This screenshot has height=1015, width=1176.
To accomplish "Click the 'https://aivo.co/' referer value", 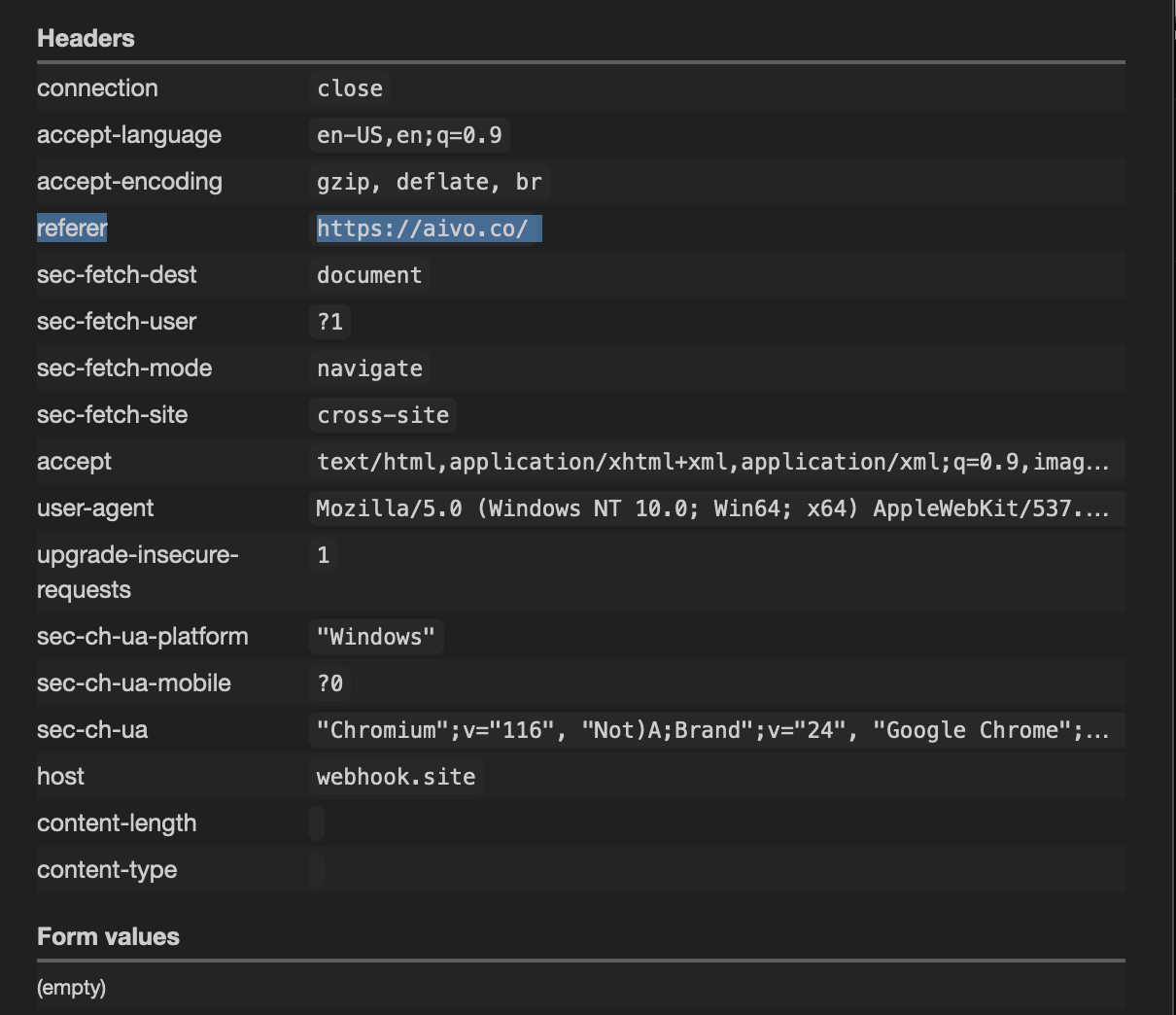I will pyautogui.click(x=429, y=228).
